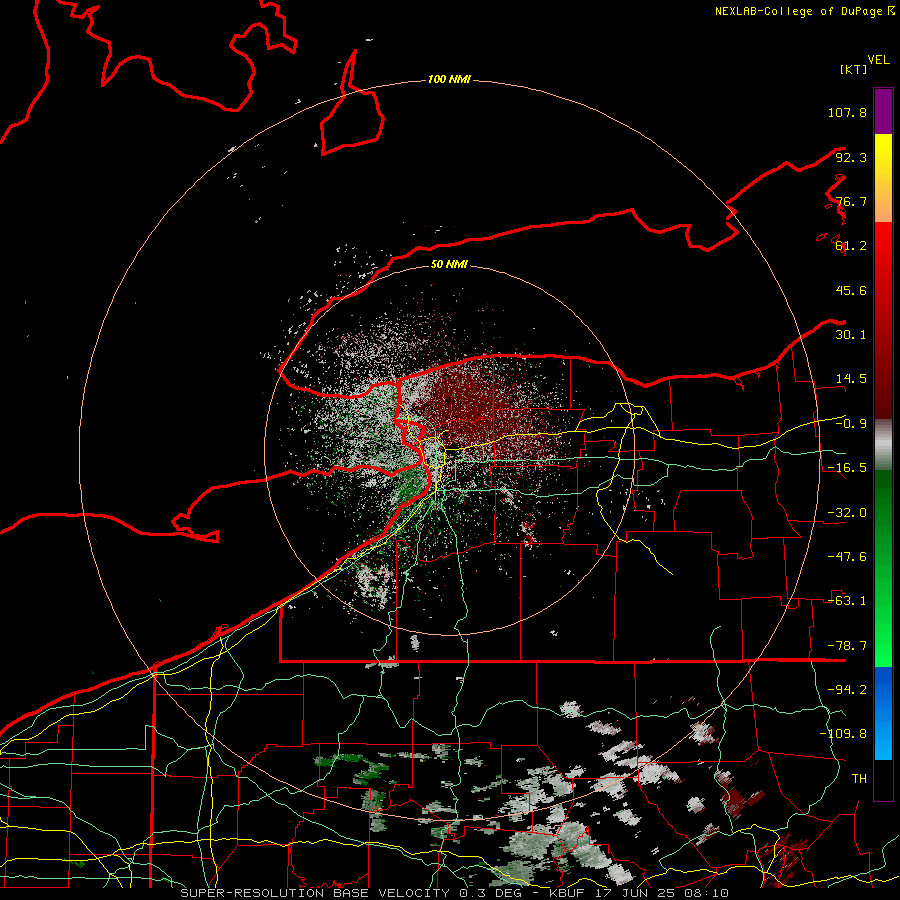Viewport: 900px width, 900px height.
Task: Select the -16.5 scale value
Action: (847, 468)
